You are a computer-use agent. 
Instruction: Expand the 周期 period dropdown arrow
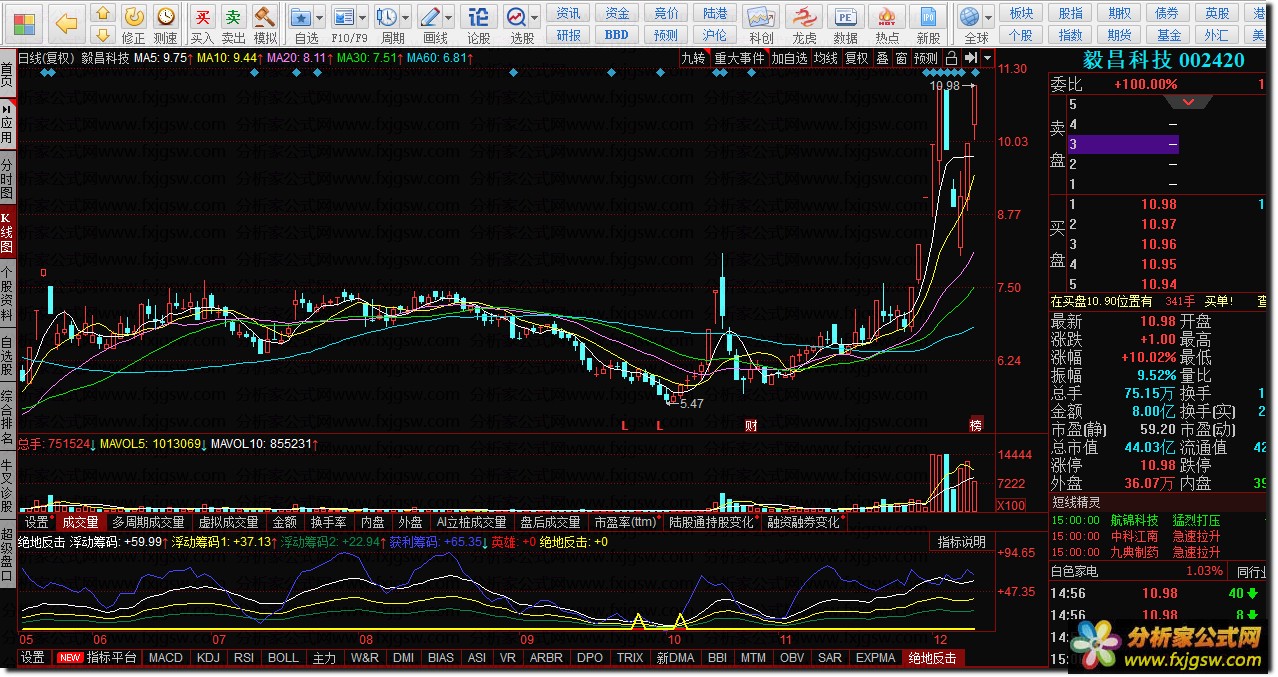tap(405, 18)
